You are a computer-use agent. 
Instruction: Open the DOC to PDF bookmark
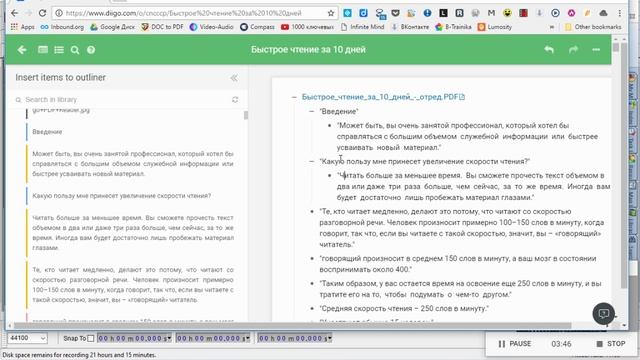(162, 27)
